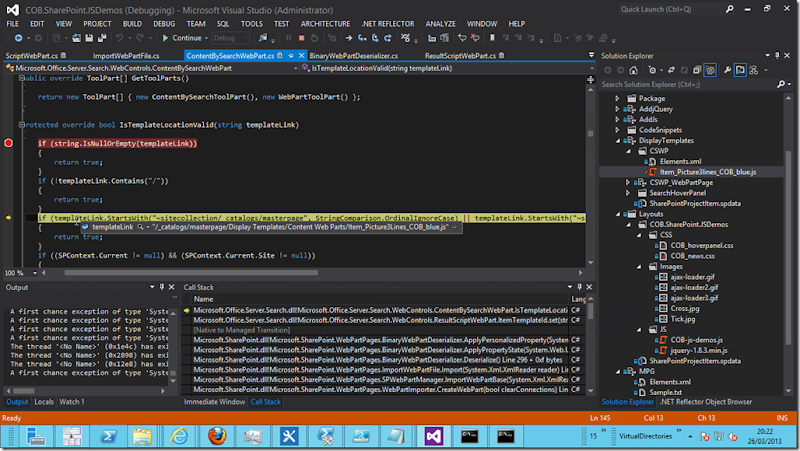The height and width of the screenshot is (451, 800).
Task: Toggle Preview Selected Items in Solution Explorer
Action: 740,69
